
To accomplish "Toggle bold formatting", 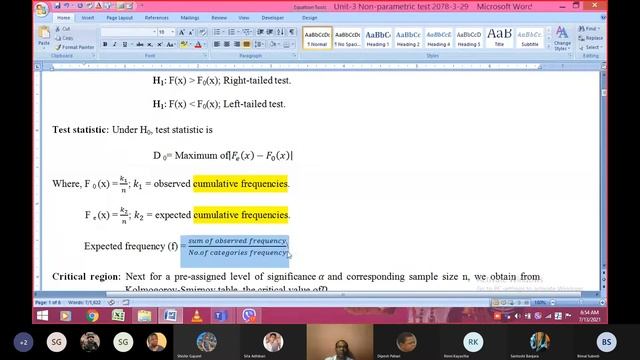I will point(105,44).
